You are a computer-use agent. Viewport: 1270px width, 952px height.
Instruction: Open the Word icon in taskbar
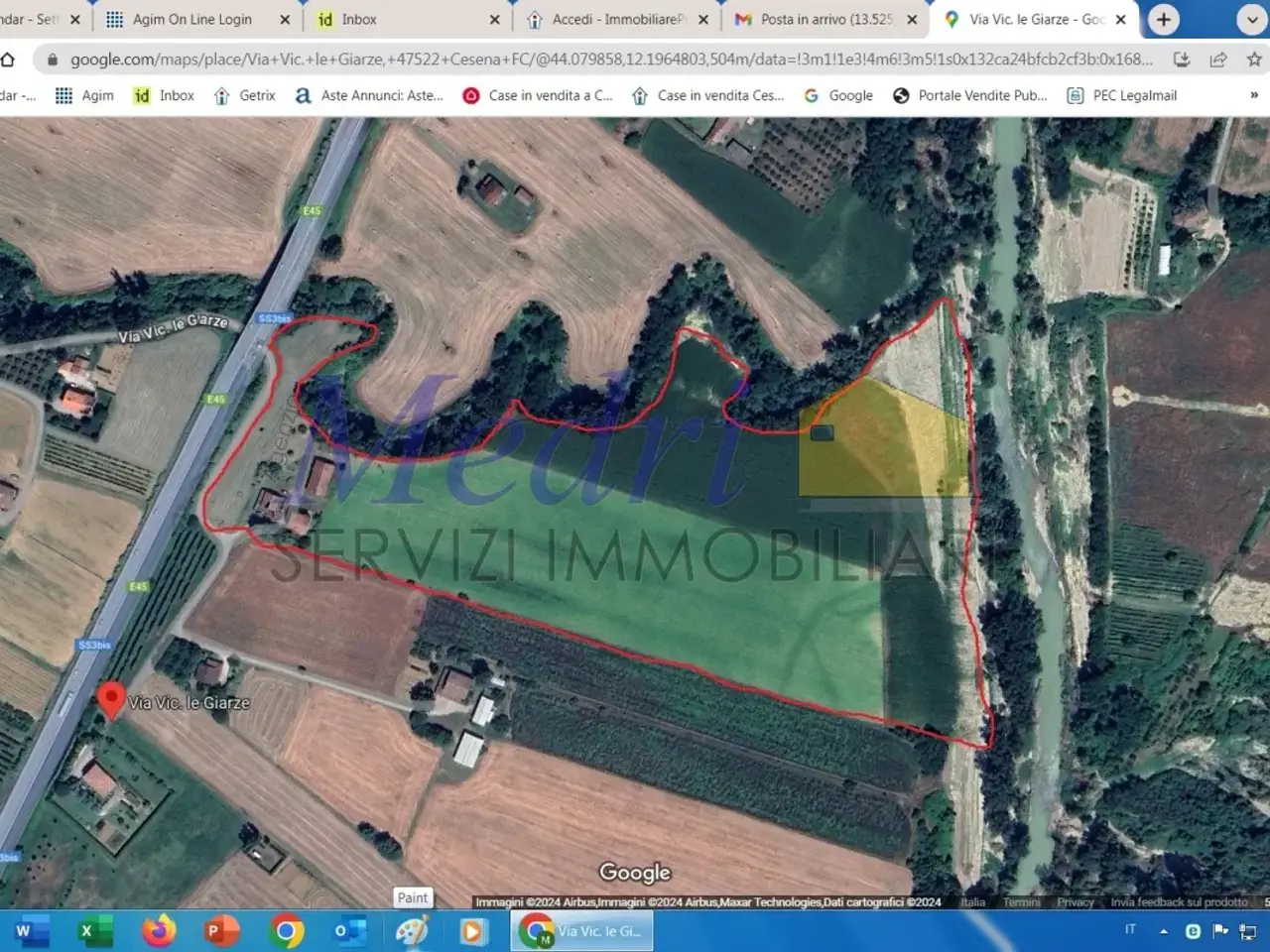(23, 931)
